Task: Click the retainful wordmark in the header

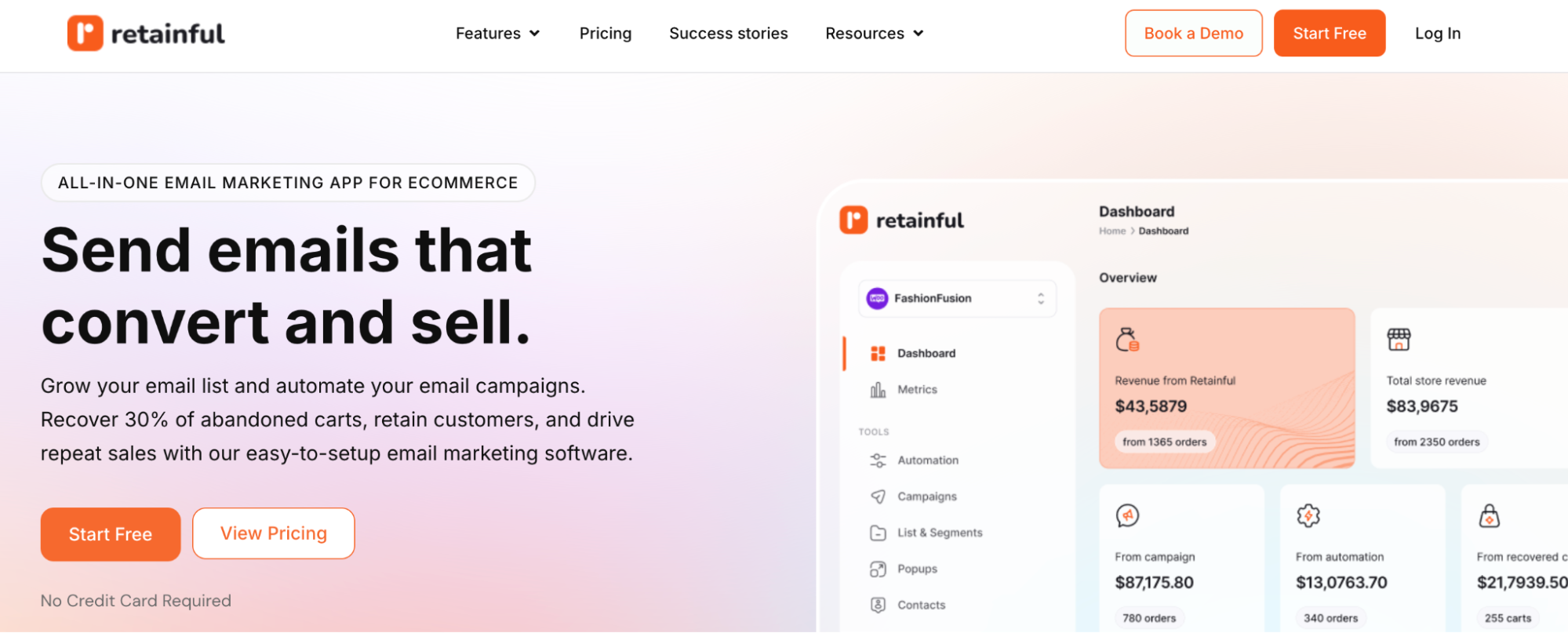Action: click(168, 34)
